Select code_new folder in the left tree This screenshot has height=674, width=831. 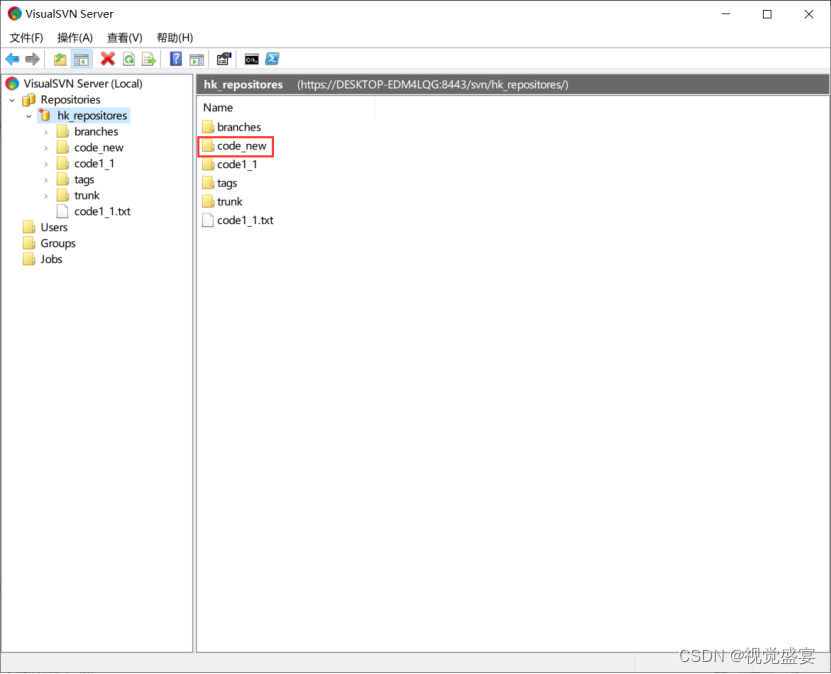[99, 148]
